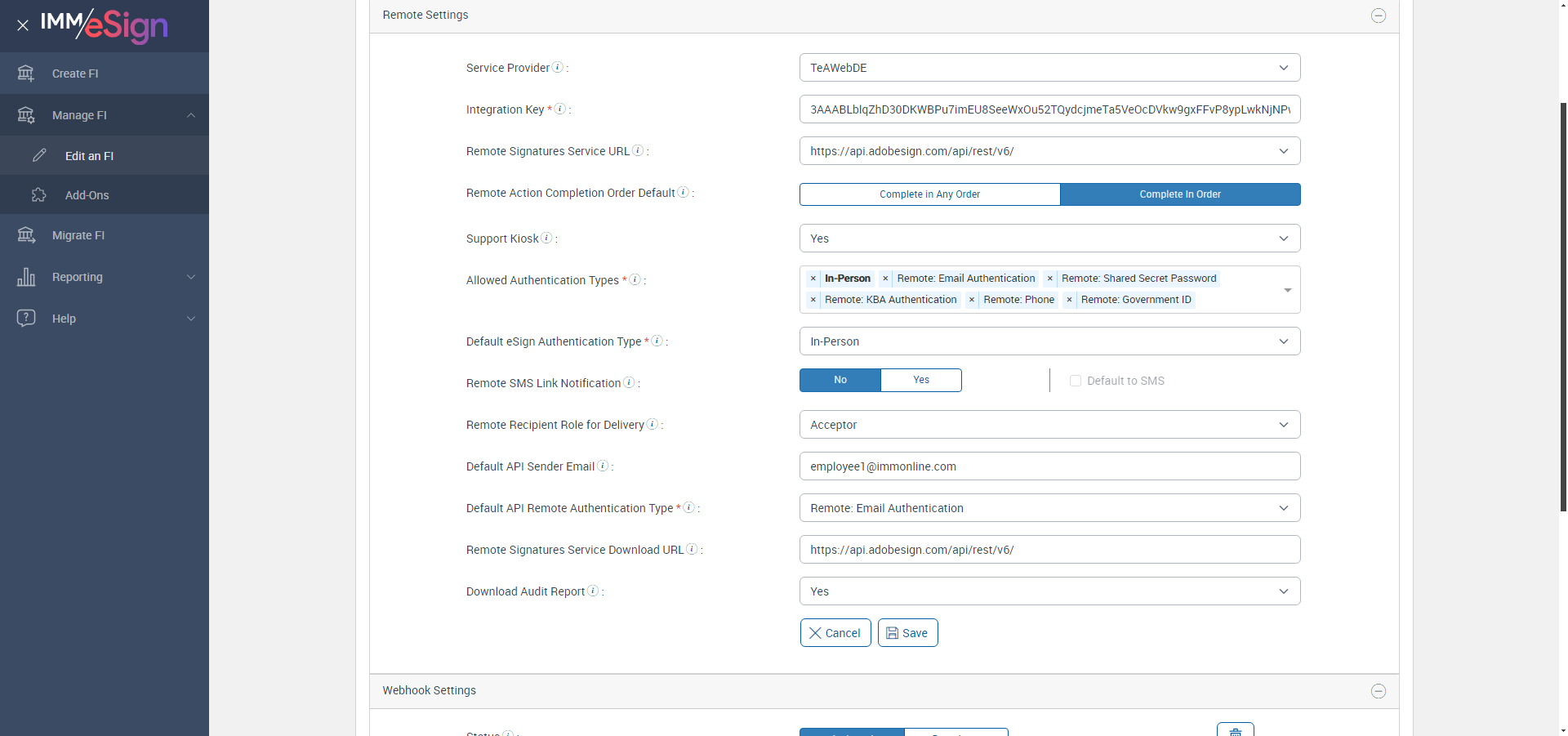Save the remote settings
The image size is (1568, 736).
[907, 633]
